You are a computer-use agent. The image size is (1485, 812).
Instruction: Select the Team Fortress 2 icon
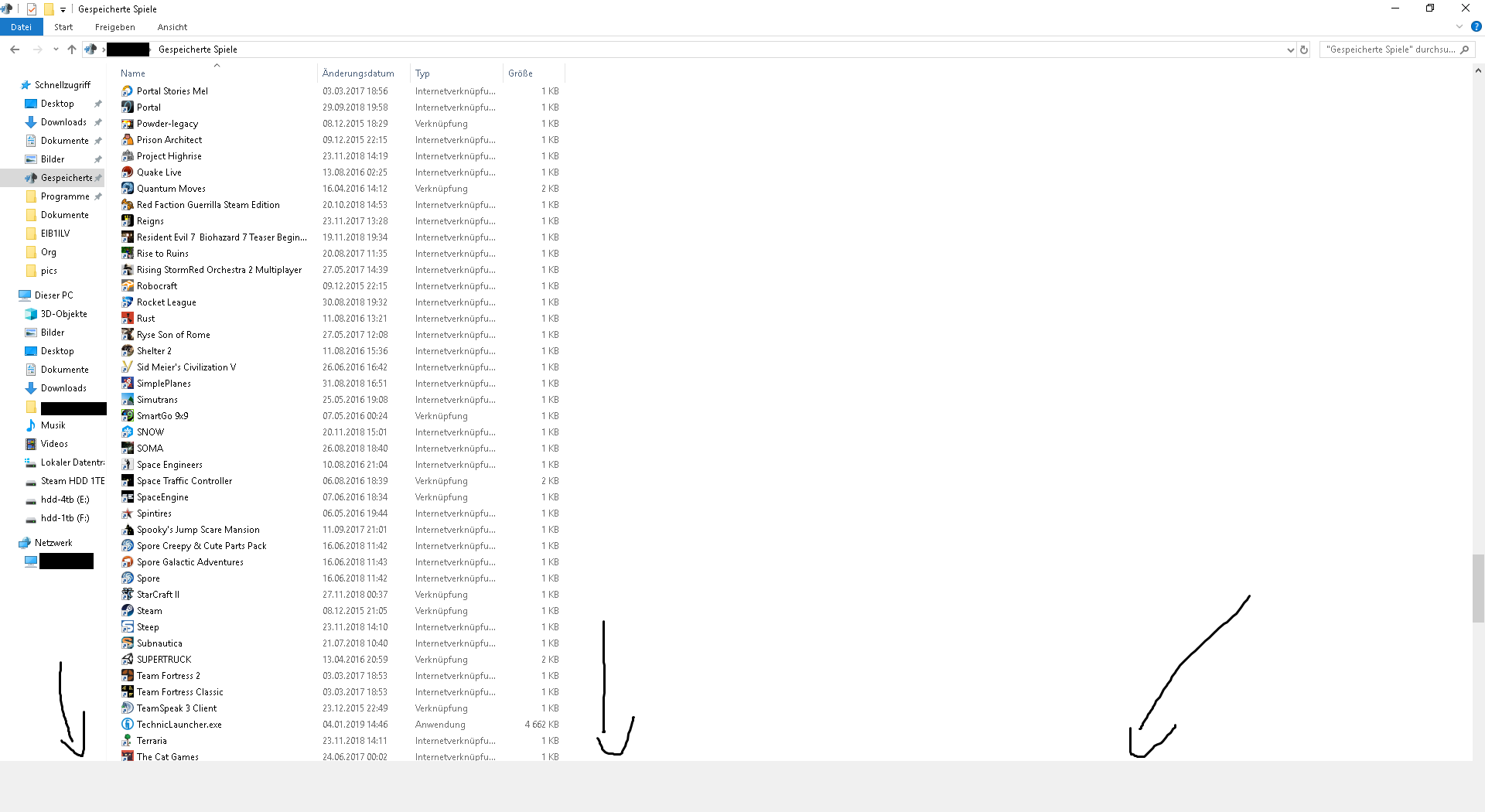tap(128, 676)
